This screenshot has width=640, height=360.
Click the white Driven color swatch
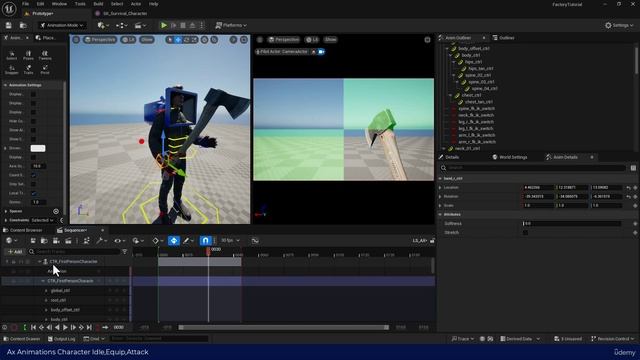38,148
